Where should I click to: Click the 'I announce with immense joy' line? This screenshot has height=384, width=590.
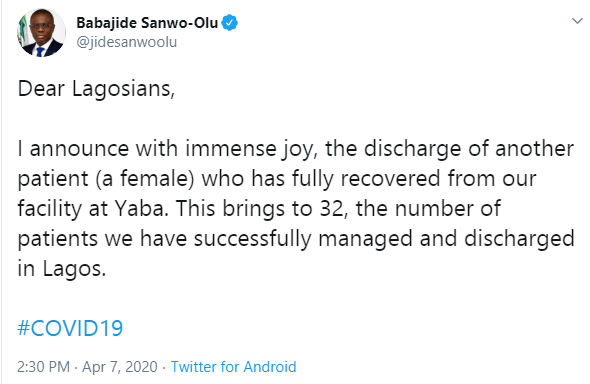[168, 149]
